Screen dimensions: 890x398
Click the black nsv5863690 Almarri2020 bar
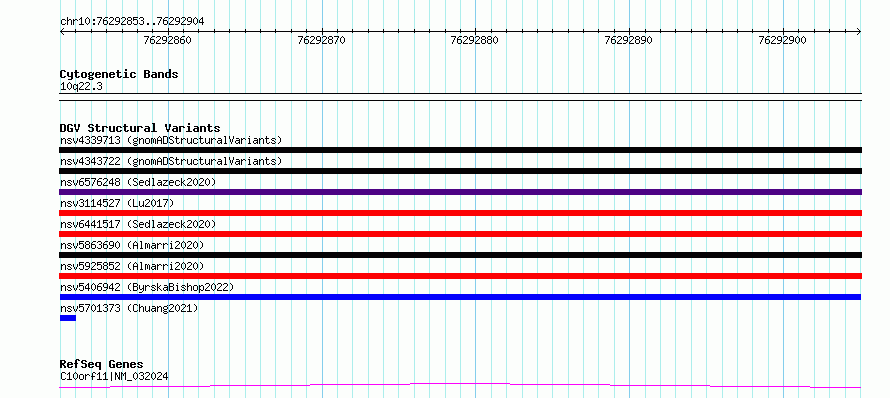(x=460, y=255)
